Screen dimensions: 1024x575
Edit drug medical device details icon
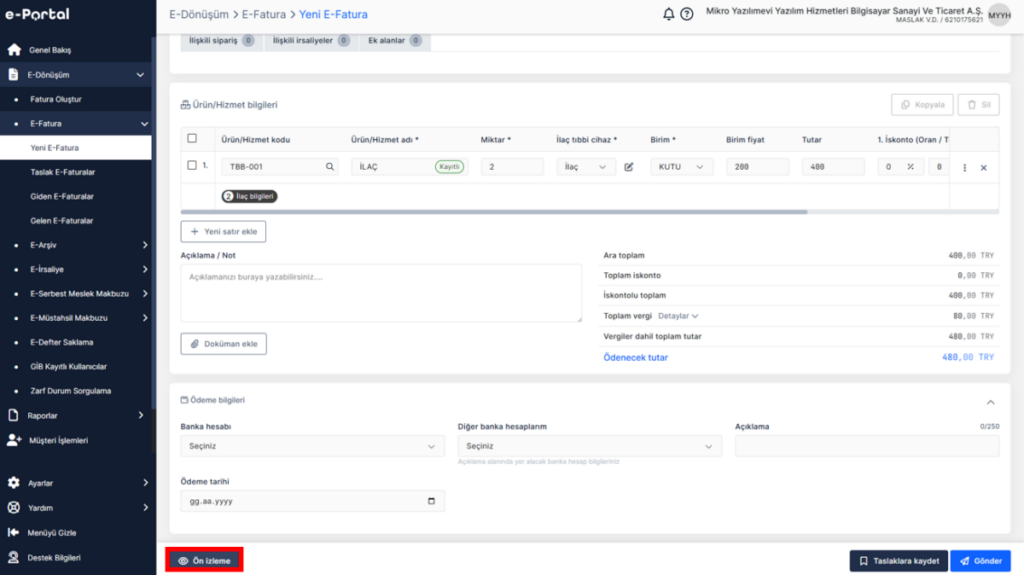click(629, 167)
